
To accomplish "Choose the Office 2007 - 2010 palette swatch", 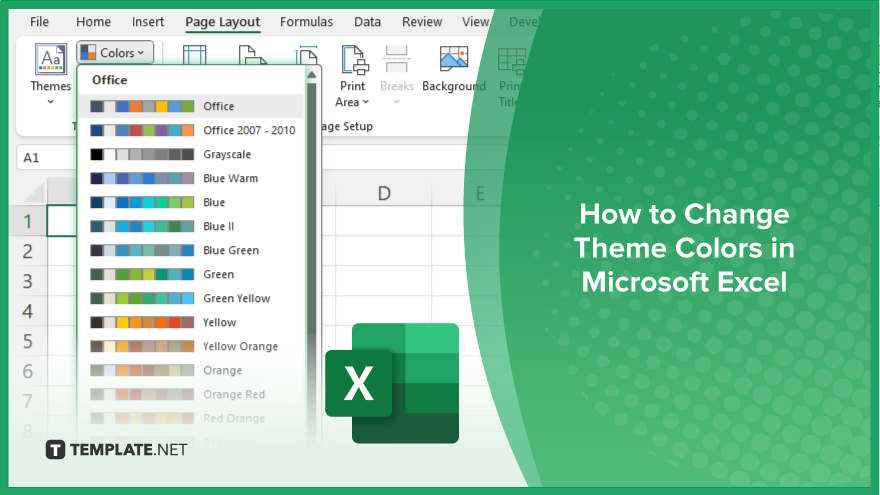I will point(142,130).
